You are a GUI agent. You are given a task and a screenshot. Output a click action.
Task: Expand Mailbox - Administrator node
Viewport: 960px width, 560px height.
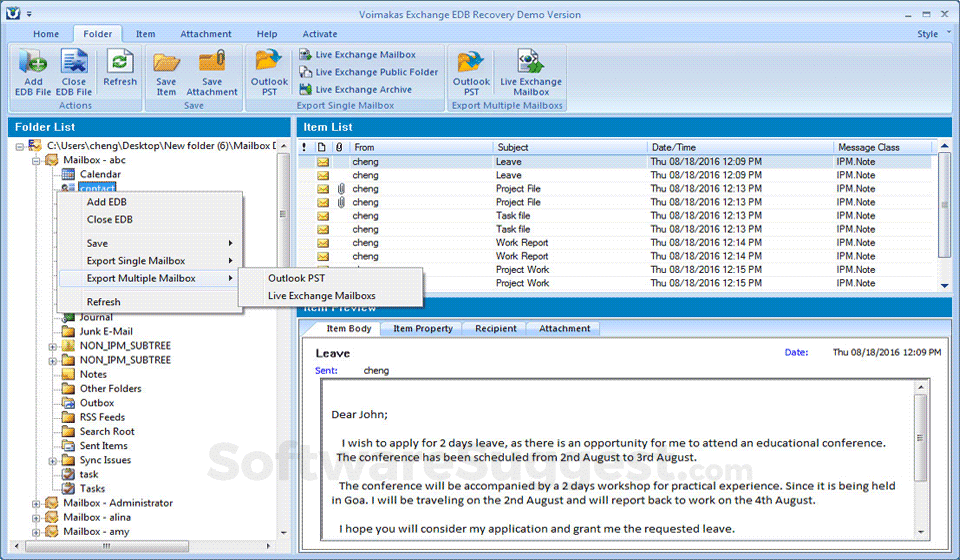pyautogui.click(x=36, y=504)
